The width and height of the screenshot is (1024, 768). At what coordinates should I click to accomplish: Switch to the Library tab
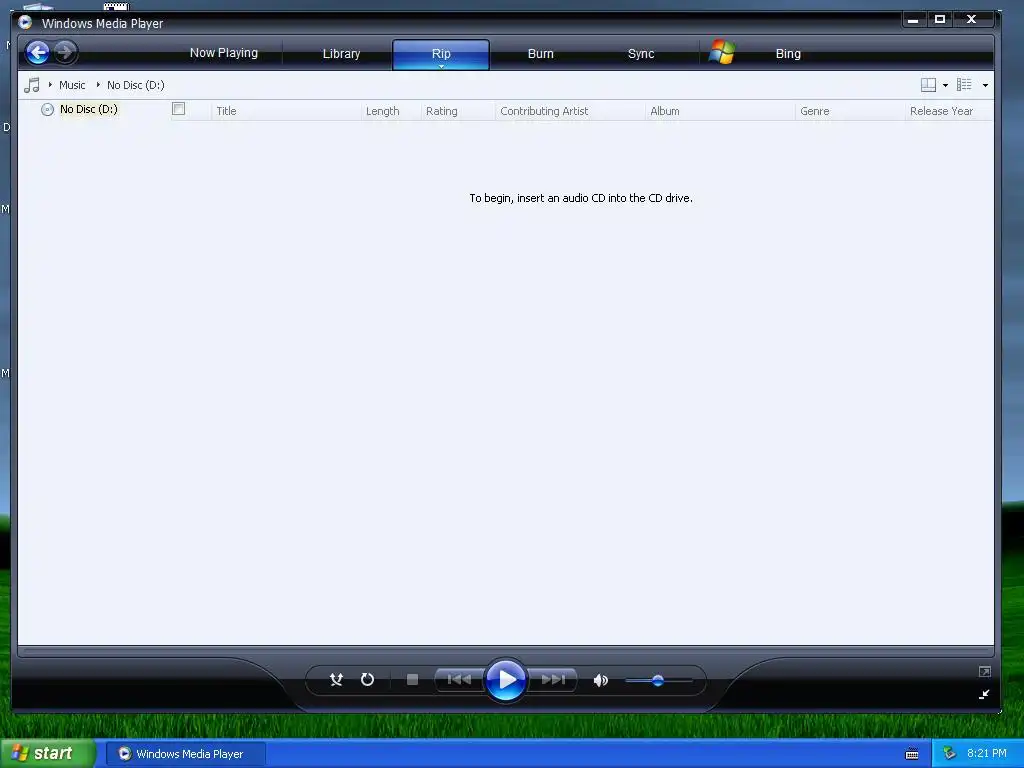(341, 54)
